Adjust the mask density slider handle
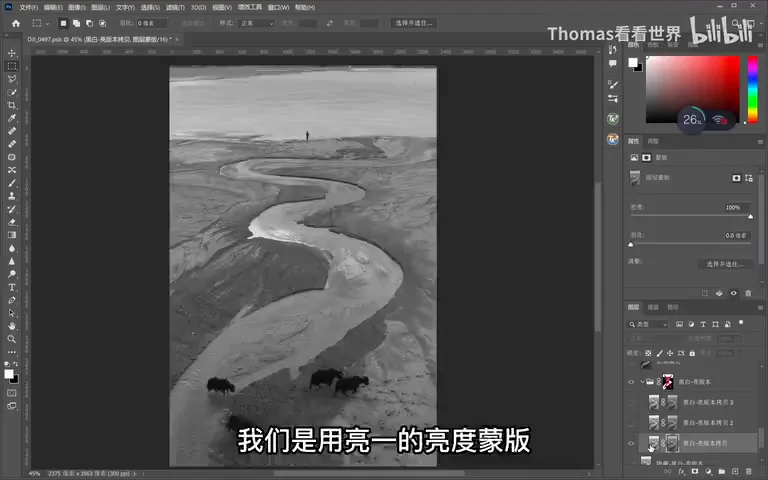Image resolution: width=768 pixels, height=480 pixels. (750, 216)
